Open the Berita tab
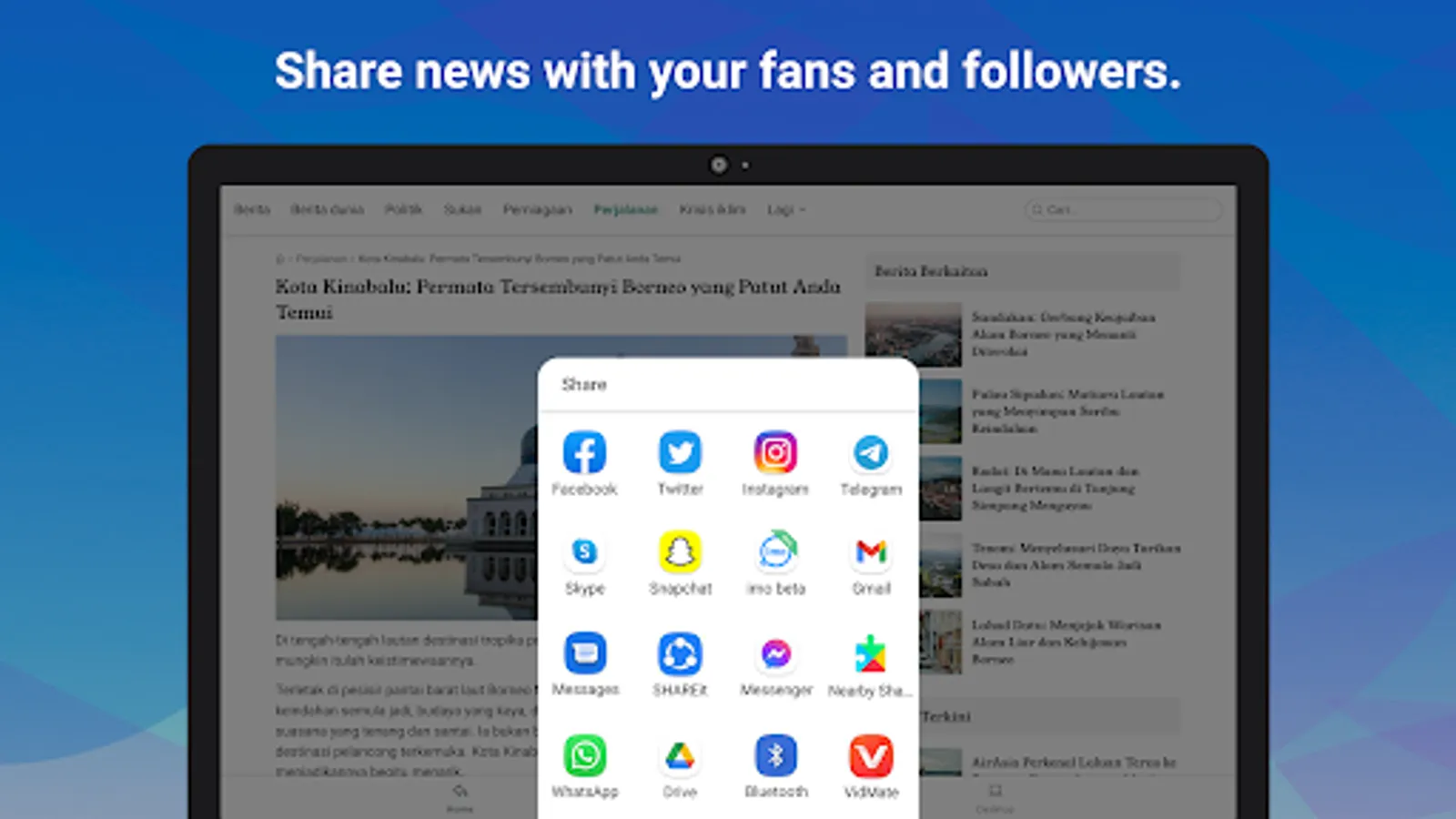The image size is (1456, 819). coord(252,209)
